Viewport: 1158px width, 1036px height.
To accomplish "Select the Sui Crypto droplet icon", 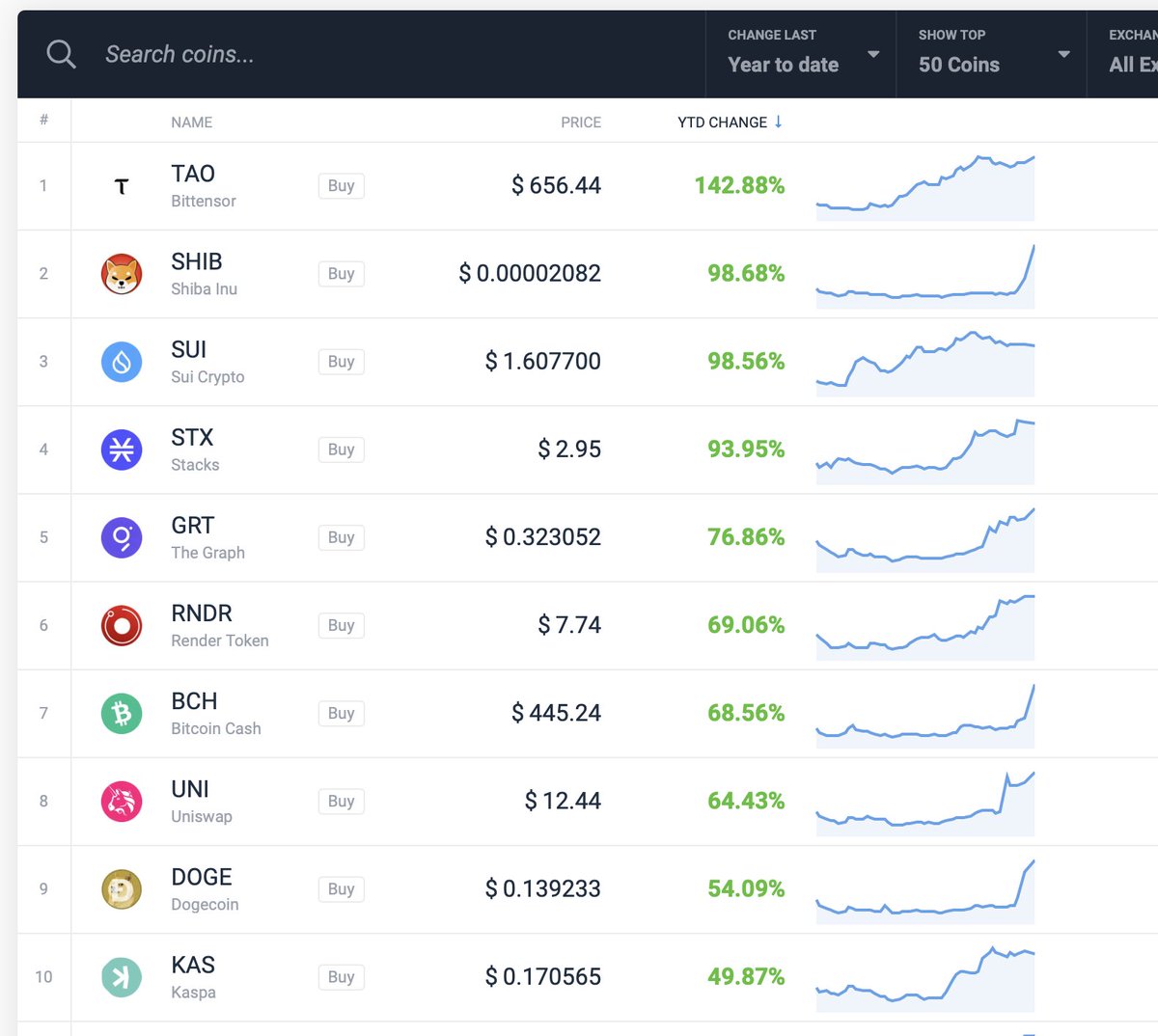I will click(121, 361).
